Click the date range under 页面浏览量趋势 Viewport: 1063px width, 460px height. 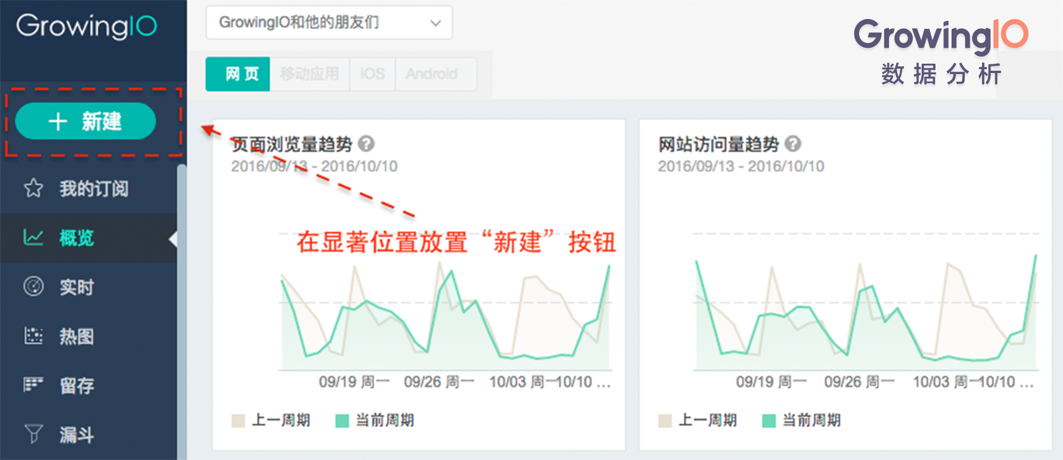[x=314, y=166]
